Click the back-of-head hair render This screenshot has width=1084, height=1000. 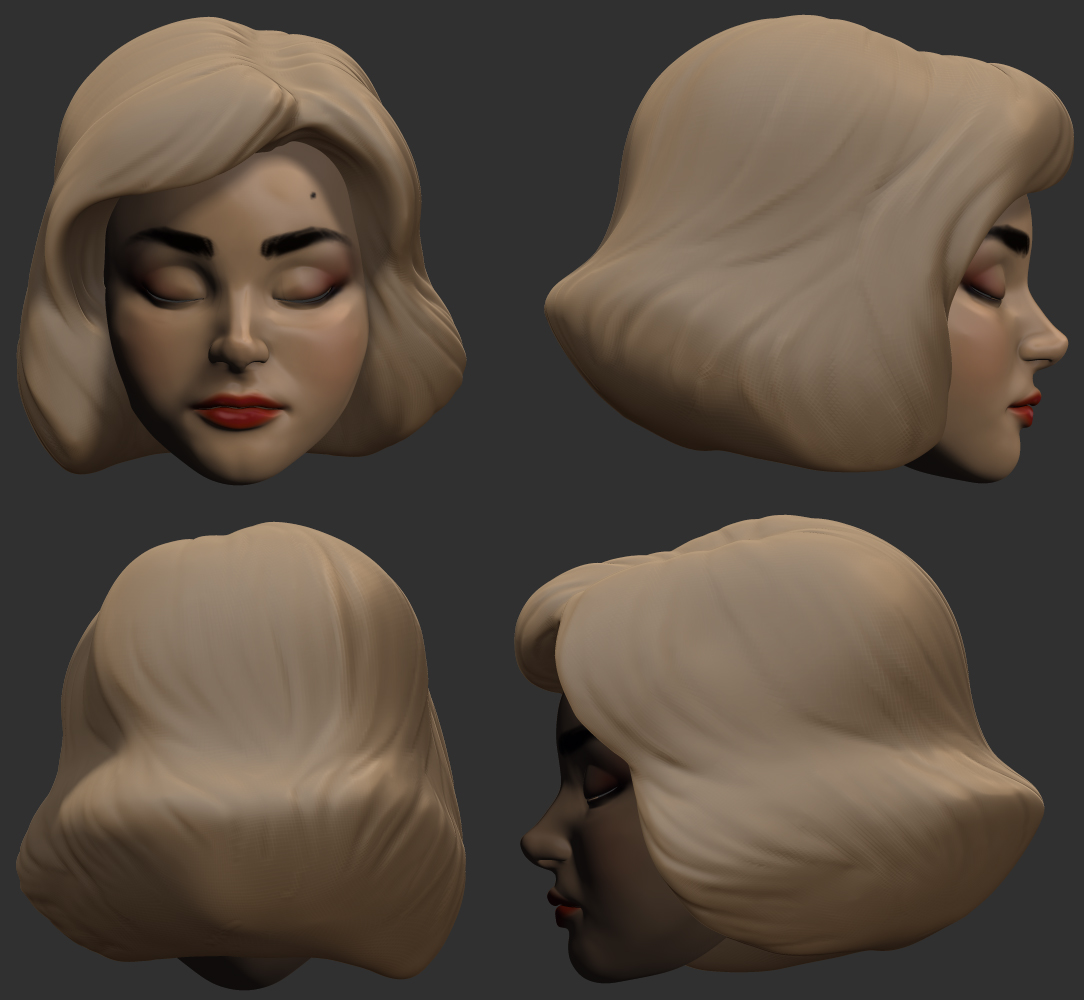(241, 755)
